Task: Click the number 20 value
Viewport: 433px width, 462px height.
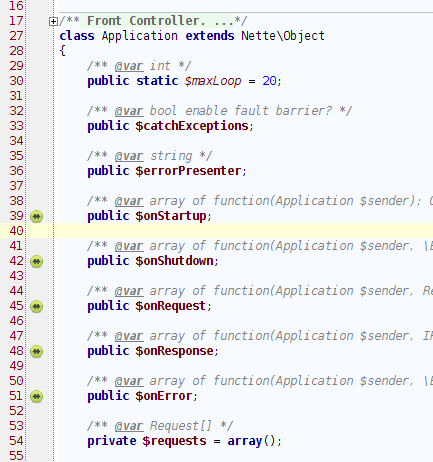Action: pyautogui.click(x=269, y=81)
